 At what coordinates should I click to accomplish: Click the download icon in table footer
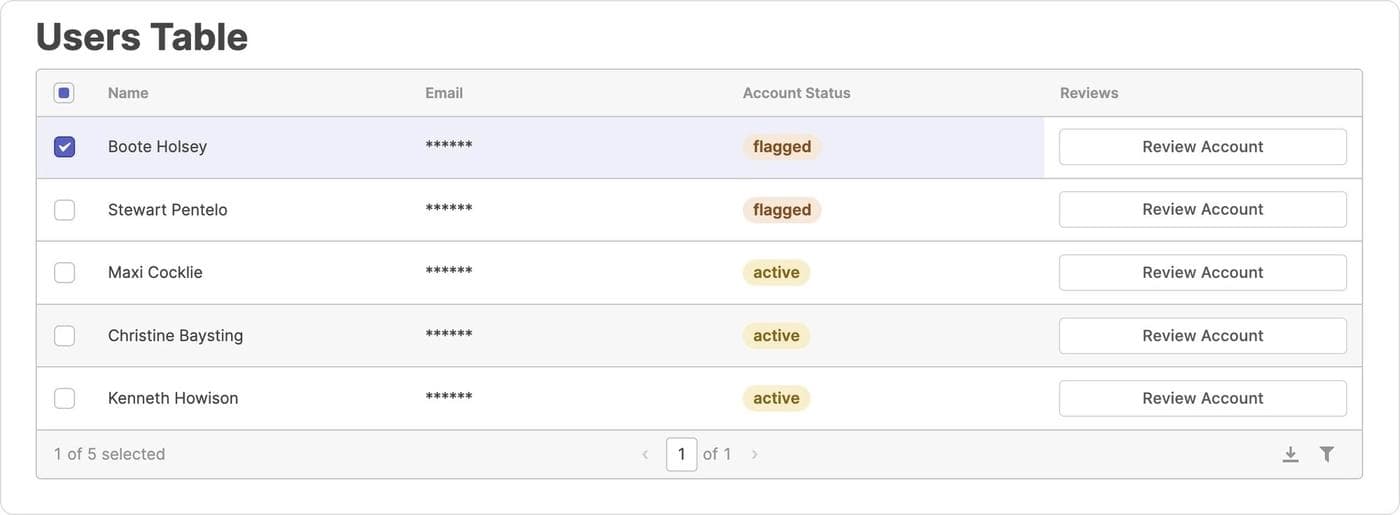pos(1290,454)
